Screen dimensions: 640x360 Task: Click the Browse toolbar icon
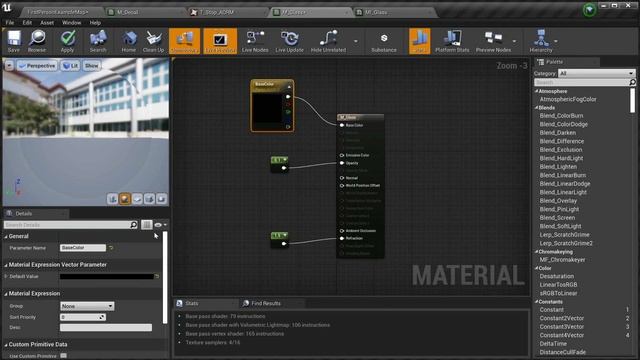[37, 41]
